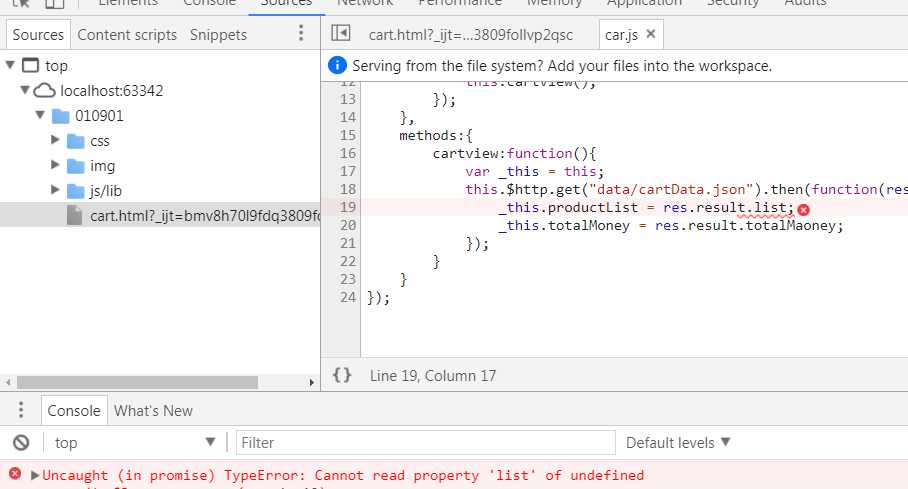Open the console context top dropdown
This screenshot has height=489, width=908.
click(x=134, y=443)
